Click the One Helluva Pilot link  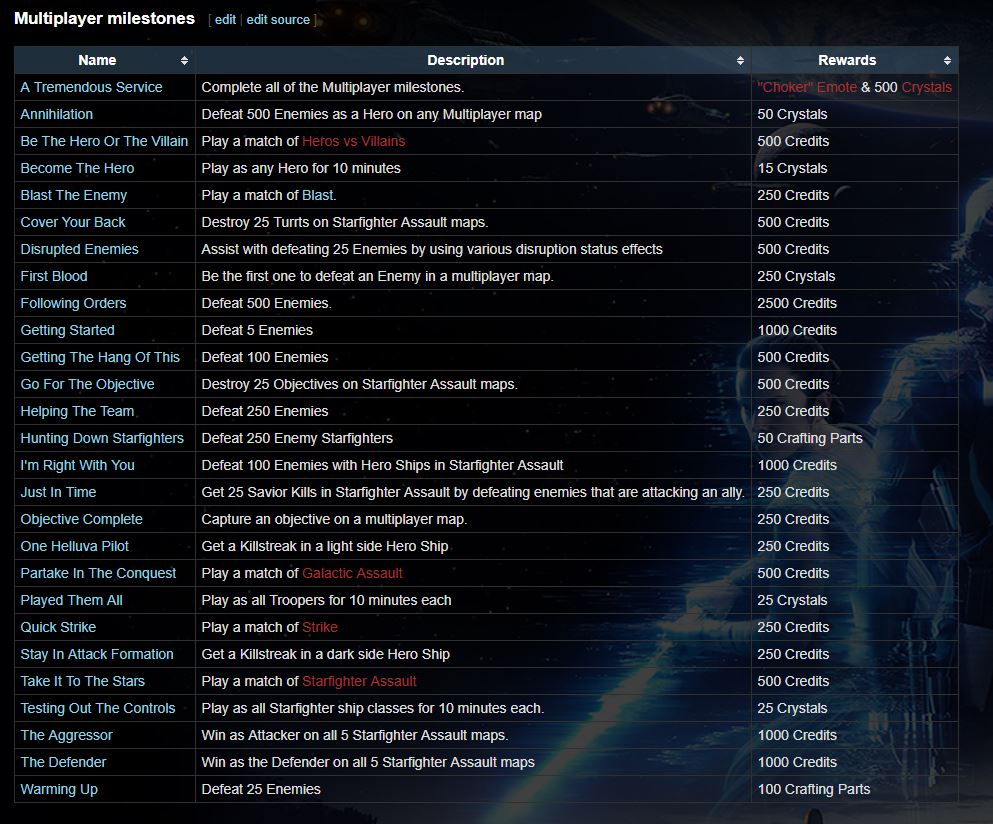75,546
